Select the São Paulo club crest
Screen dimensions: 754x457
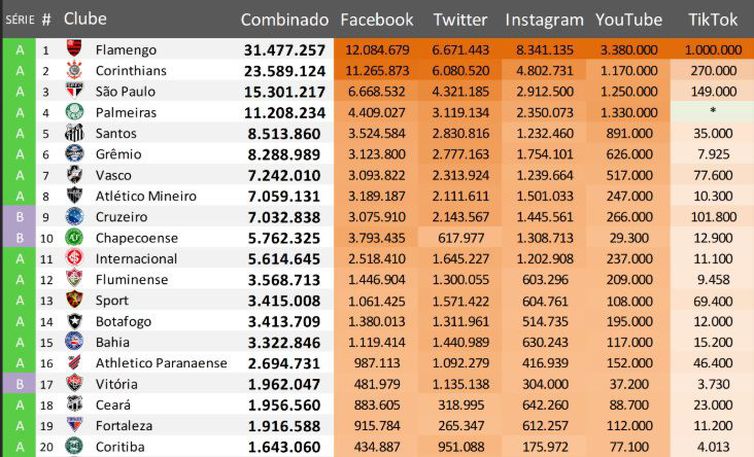click(x=73, y=92)
